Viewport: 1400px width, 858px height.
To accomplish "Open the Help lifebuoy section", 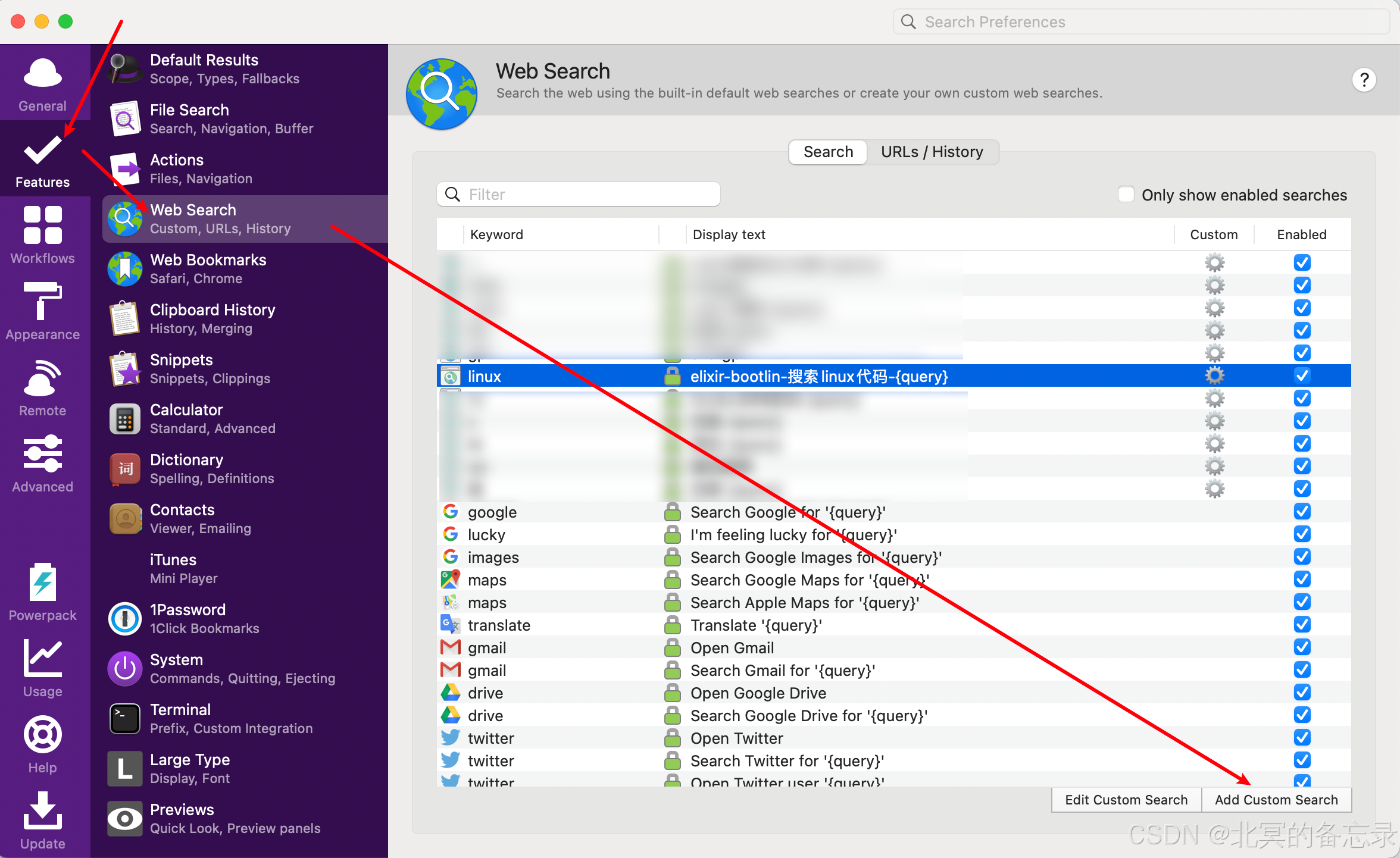I will tap(42, 745).
